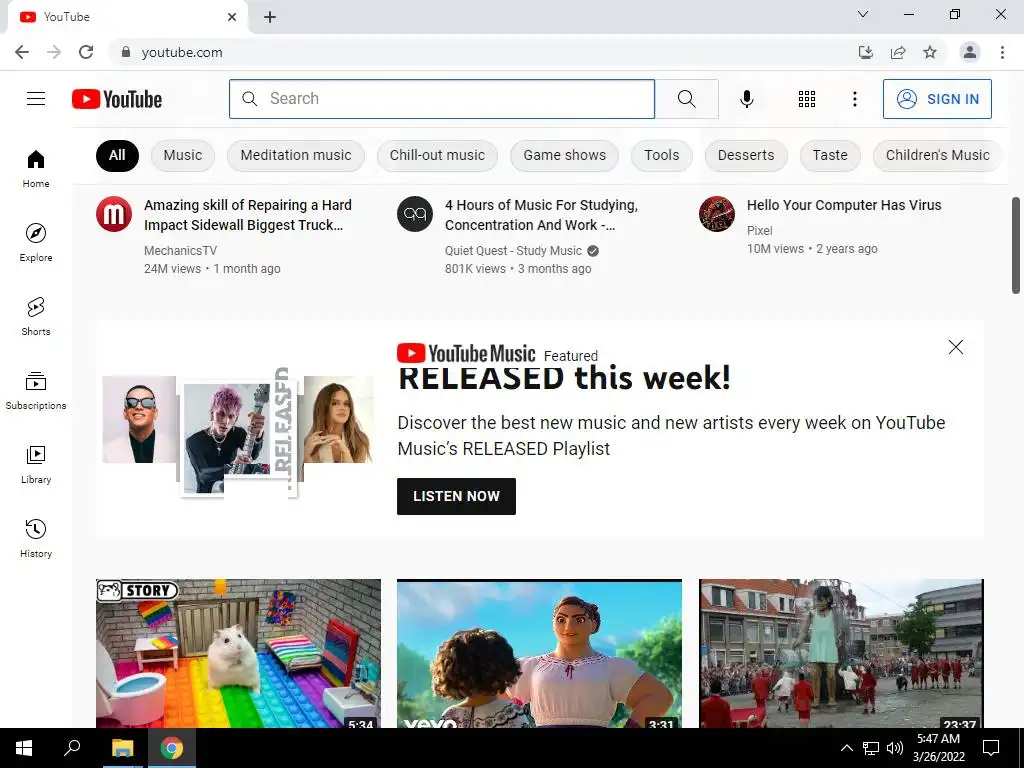This screenshot has height=768, width=1024.
Task: Show hidden system tray icons
Action: pyautogui.click(x=846, y=748)
